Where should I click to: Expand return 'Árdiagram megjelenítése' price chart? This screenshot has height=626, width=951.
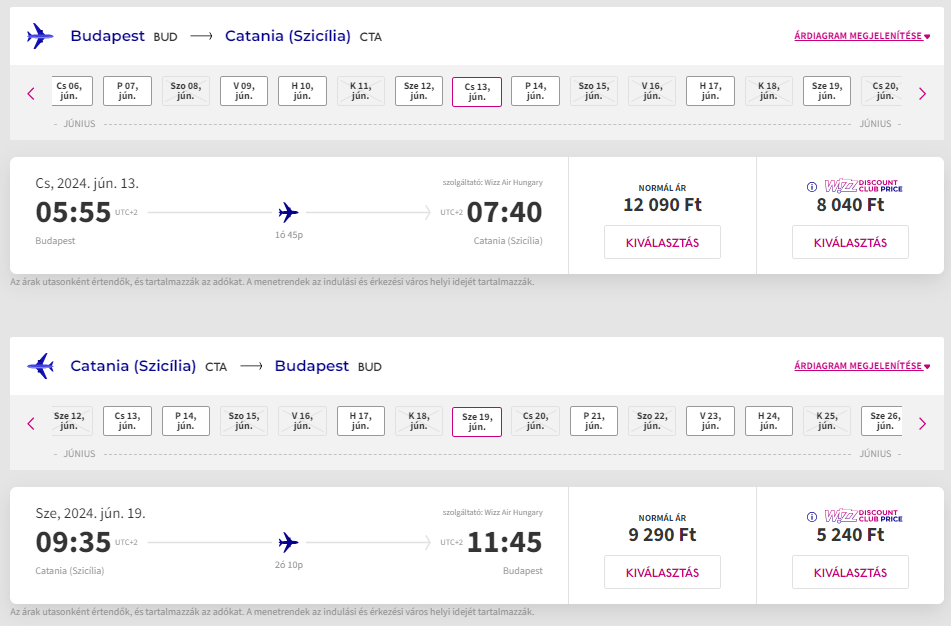[x=861, y=366]
